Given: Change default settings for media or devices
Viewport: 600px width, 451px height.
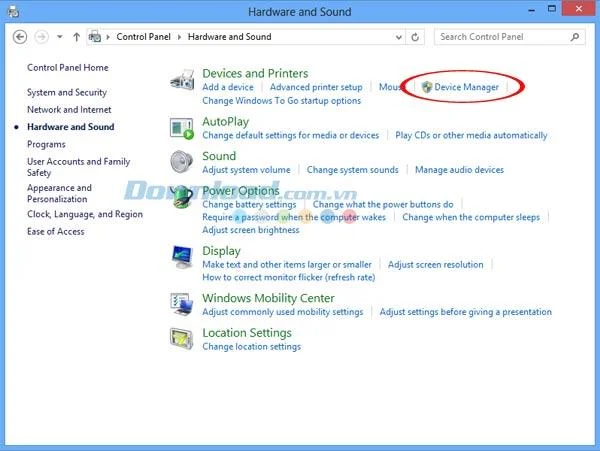Looking at the screenshot, I should tap(291, 135).
